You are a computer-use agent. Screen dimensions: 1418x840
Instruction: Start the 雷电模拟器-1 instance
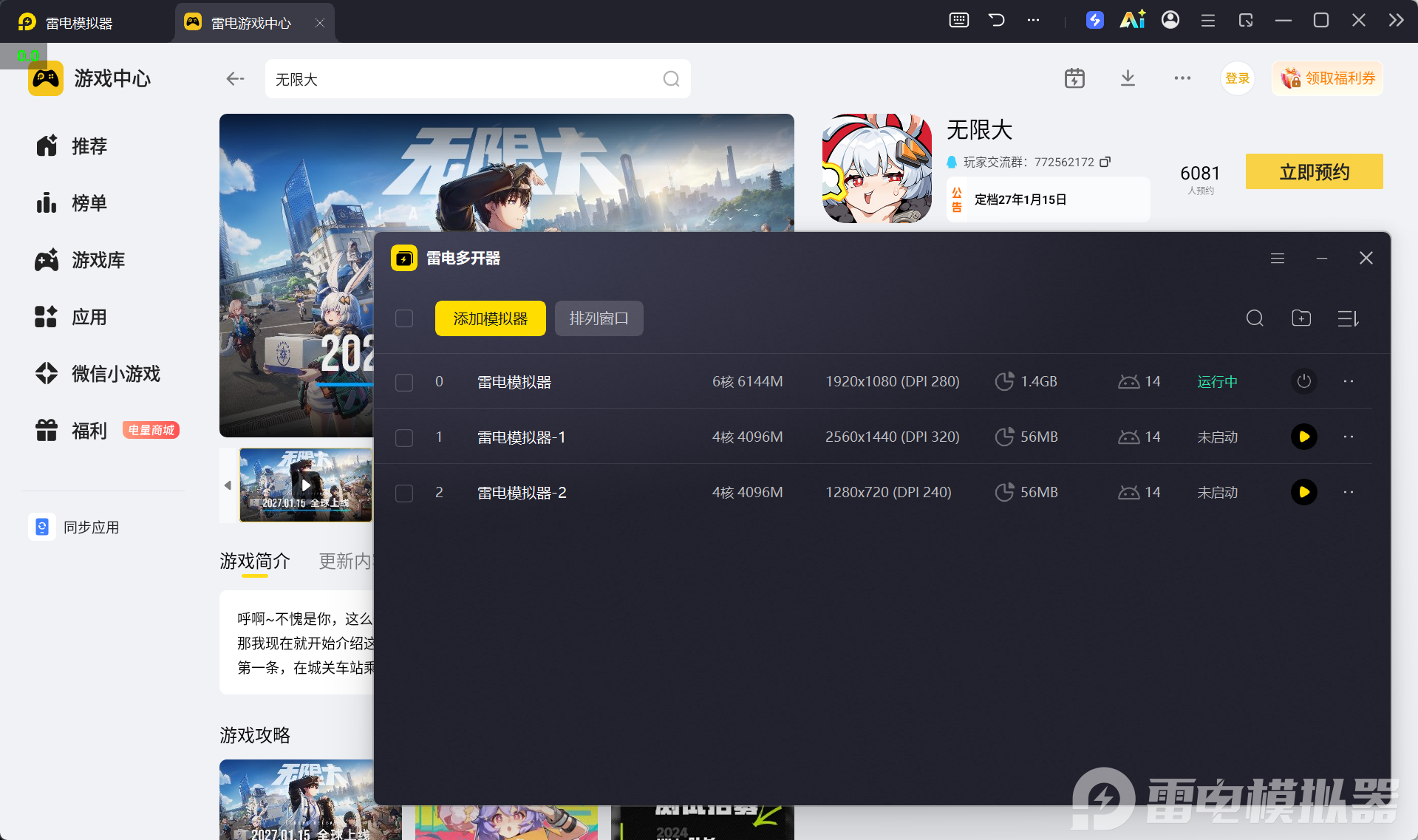[1303, 437]
